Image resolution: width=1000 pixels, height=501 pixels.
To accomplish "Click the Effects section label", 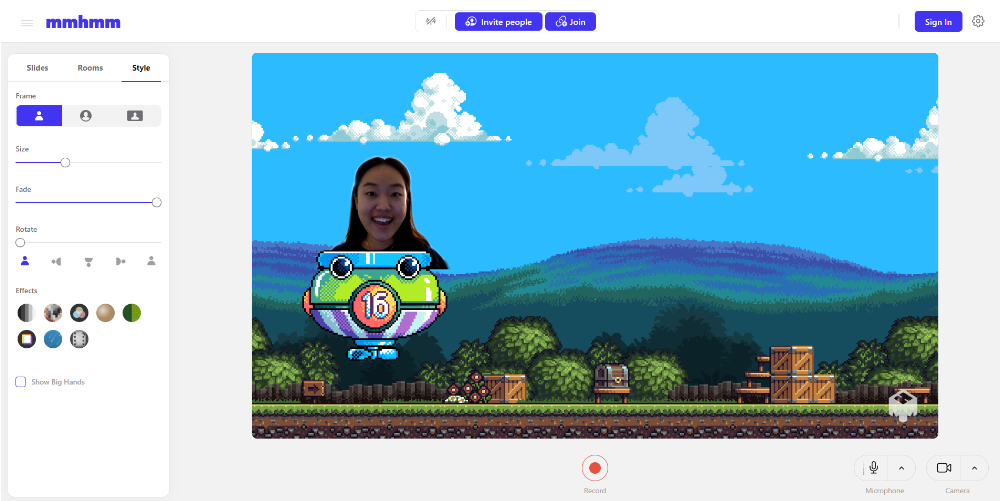I will coord(26,291).
